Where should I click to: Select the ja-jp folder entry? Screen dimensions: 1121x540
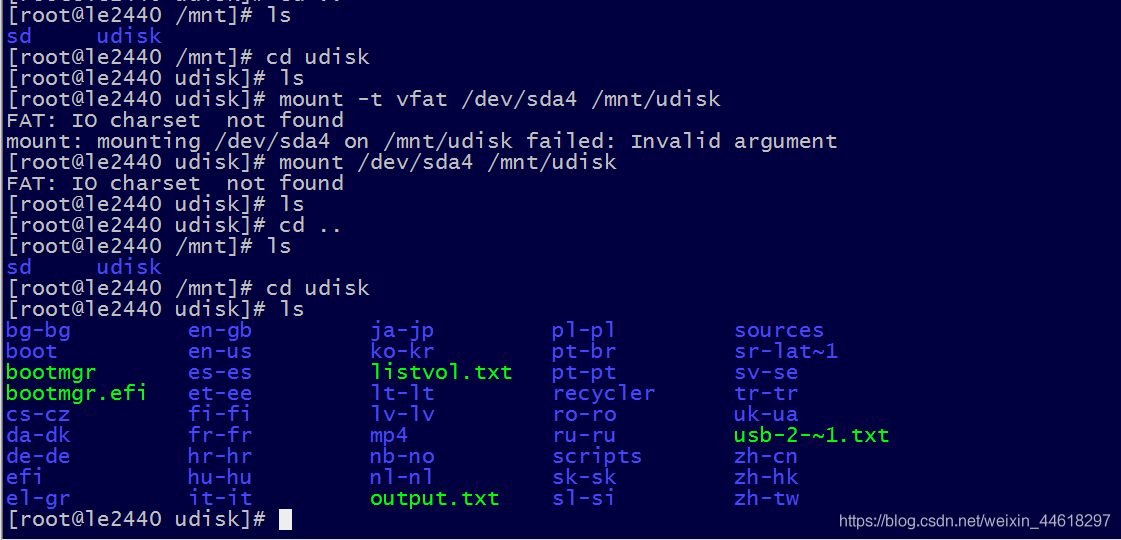pyautogui.click(x=402, y=330)
